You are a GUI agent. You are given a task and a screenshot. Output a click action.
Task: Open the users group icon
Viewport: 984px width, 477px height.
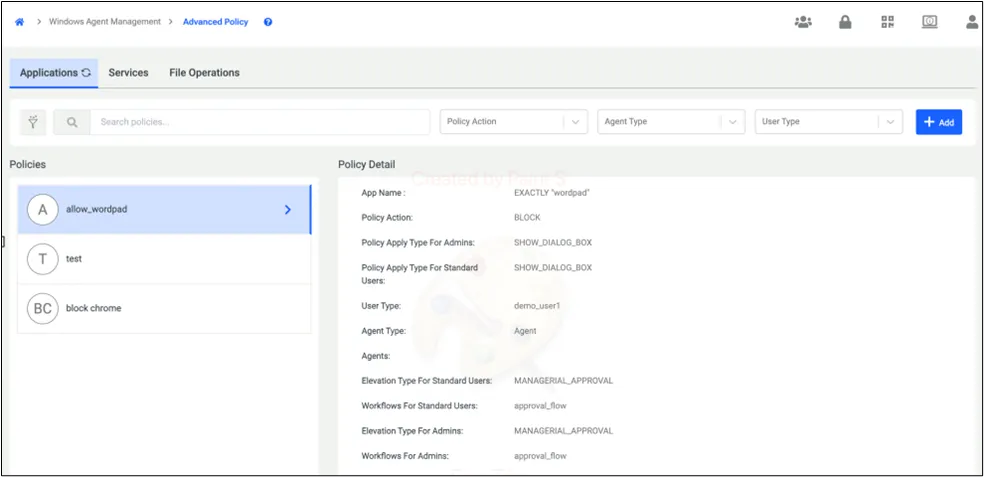(x=803, y=22)
